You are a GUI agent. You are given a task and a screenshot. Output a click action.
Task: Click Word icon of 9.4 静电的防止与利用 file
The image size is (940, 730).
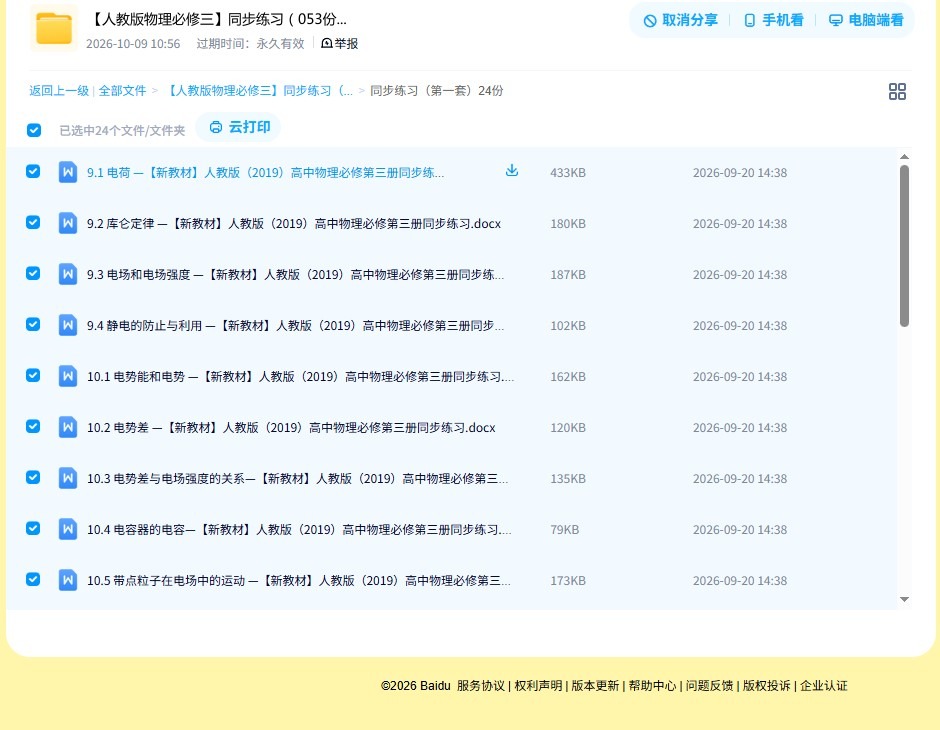(68, 325)
